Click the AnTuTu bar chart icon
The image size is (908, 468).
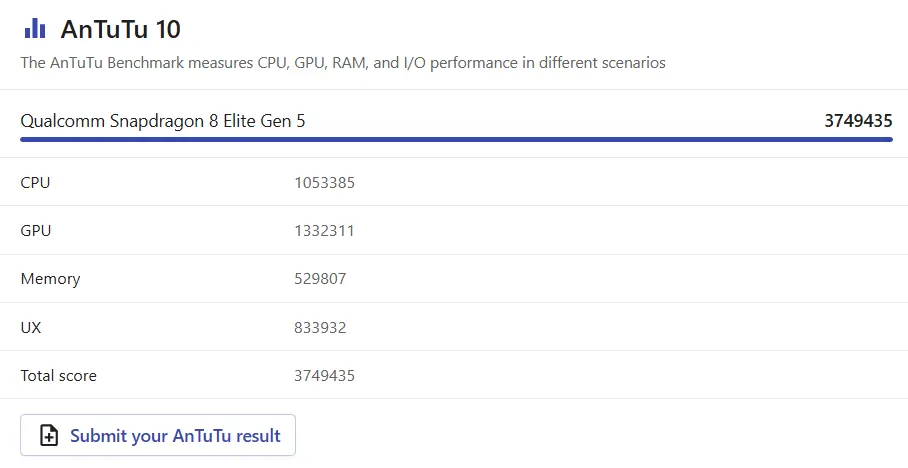tap(35, 28)
